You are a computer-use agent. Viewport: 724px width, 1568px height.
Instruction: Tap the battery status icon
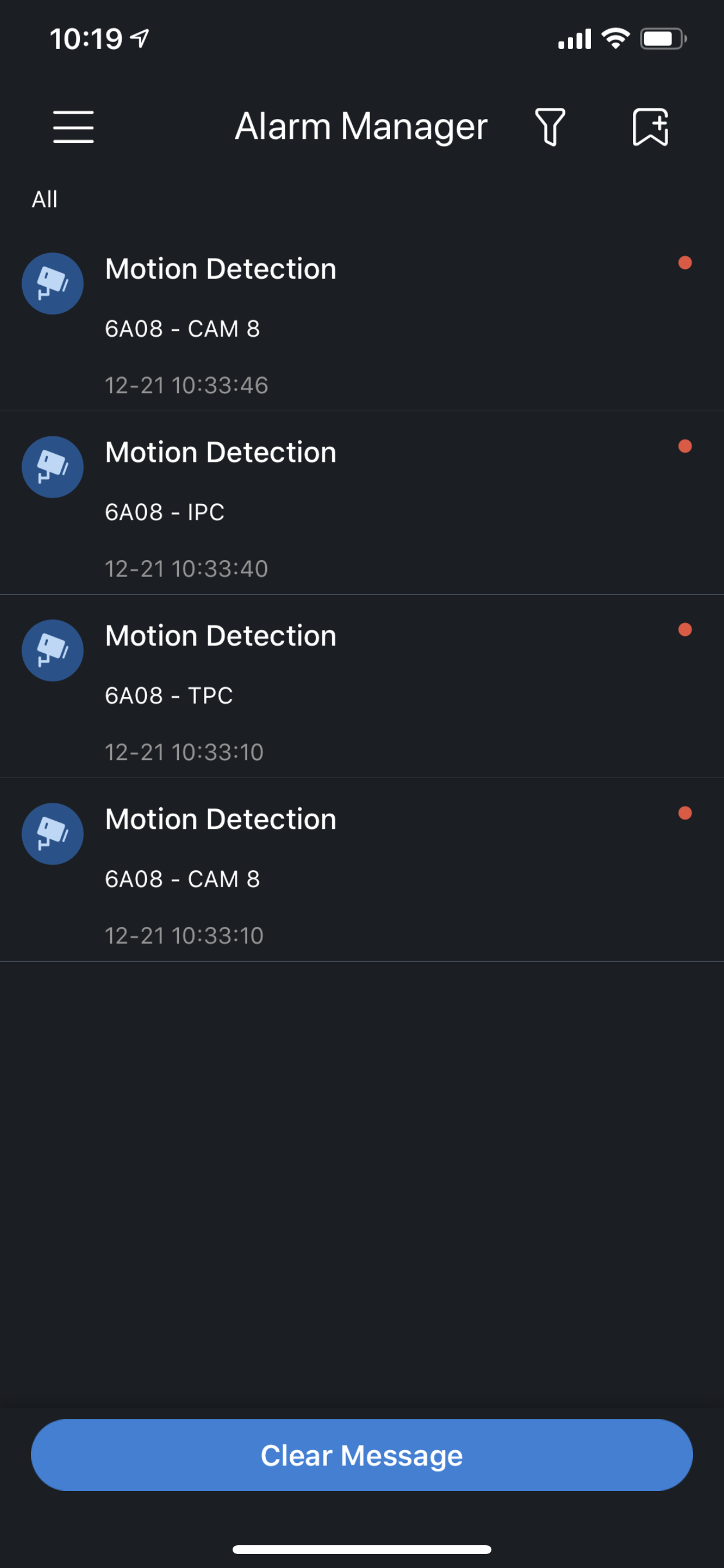662,39
